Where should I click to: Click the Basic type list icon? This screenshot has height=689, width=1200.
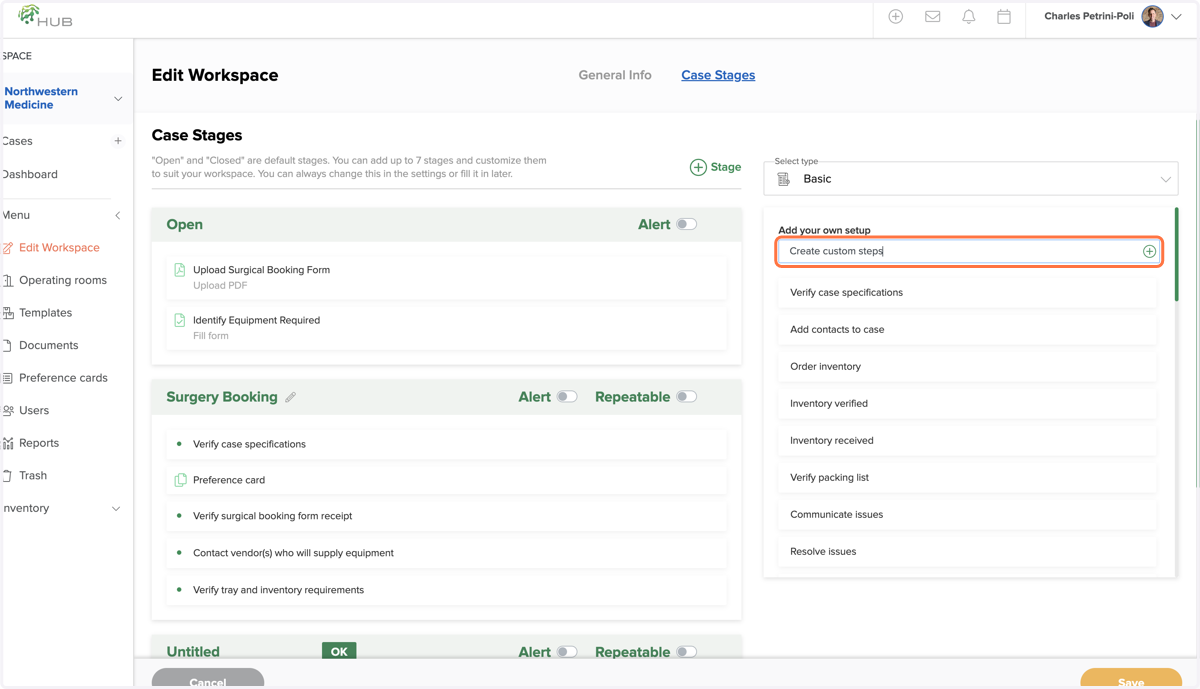pos(784,179)
